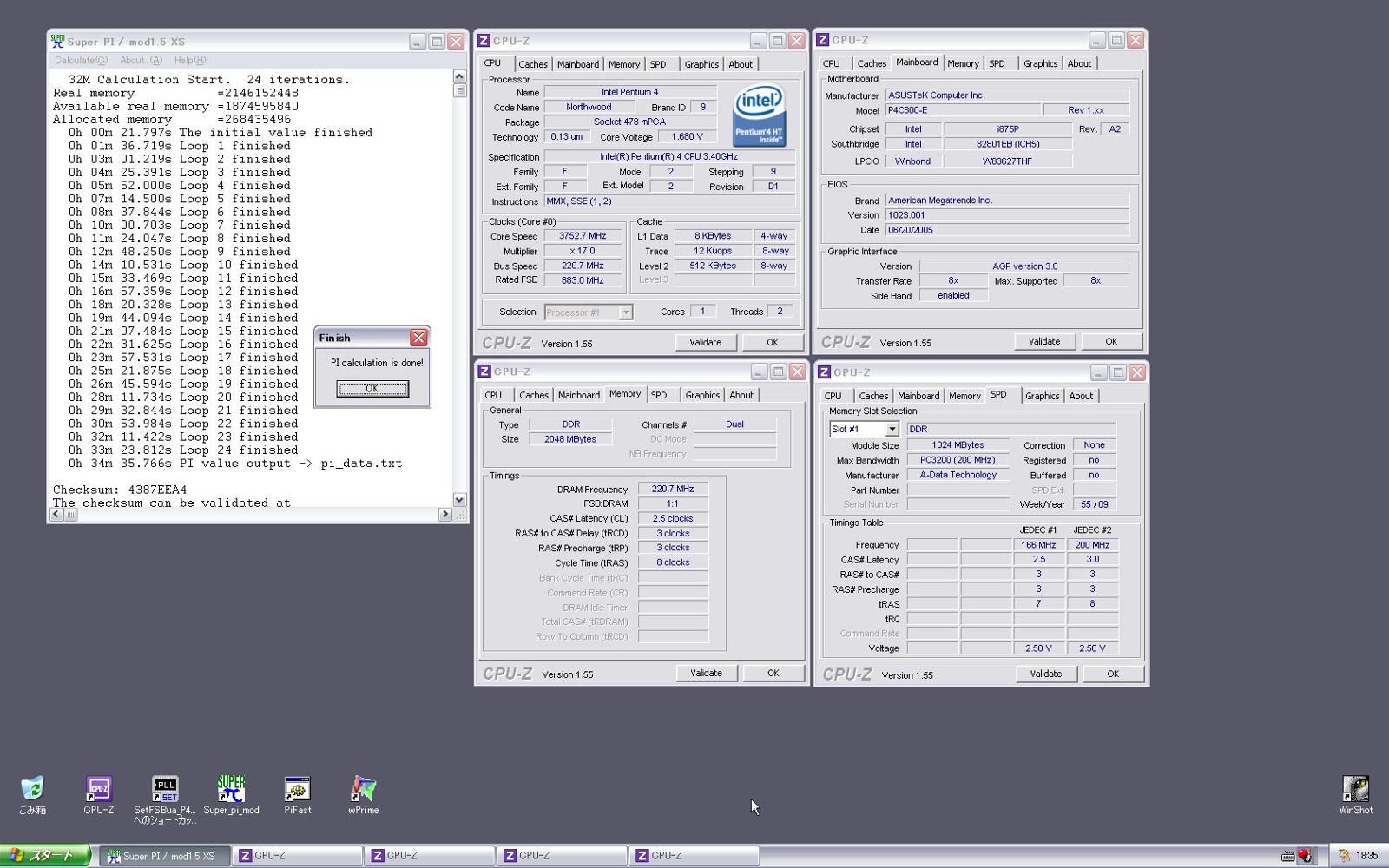The width and height of the screenshot is (1389, 868).
Task: Open the Start menu button
Action: (x=45, y=855)
